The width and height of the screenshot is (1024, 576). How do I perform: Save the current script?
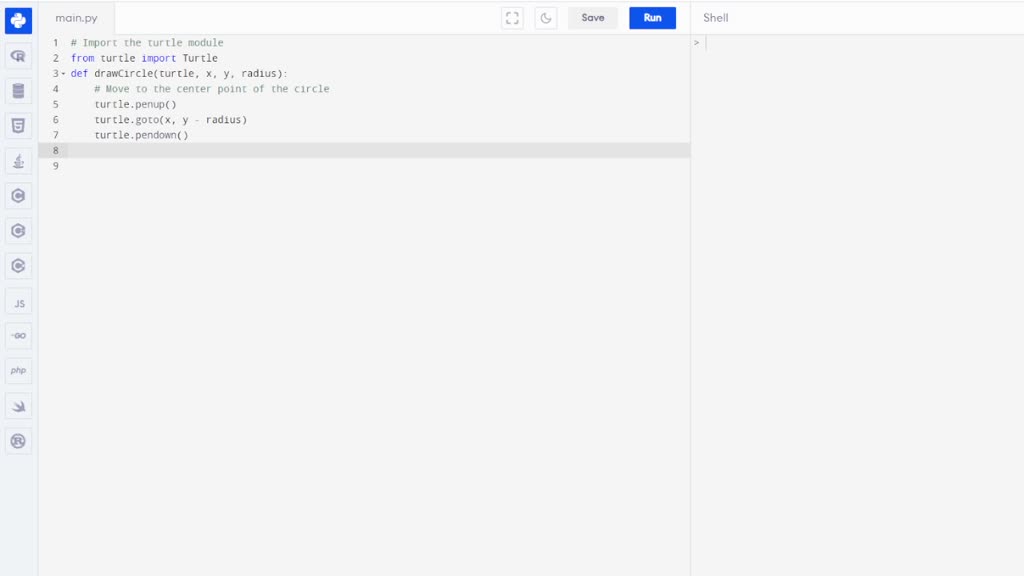[592, 17]
